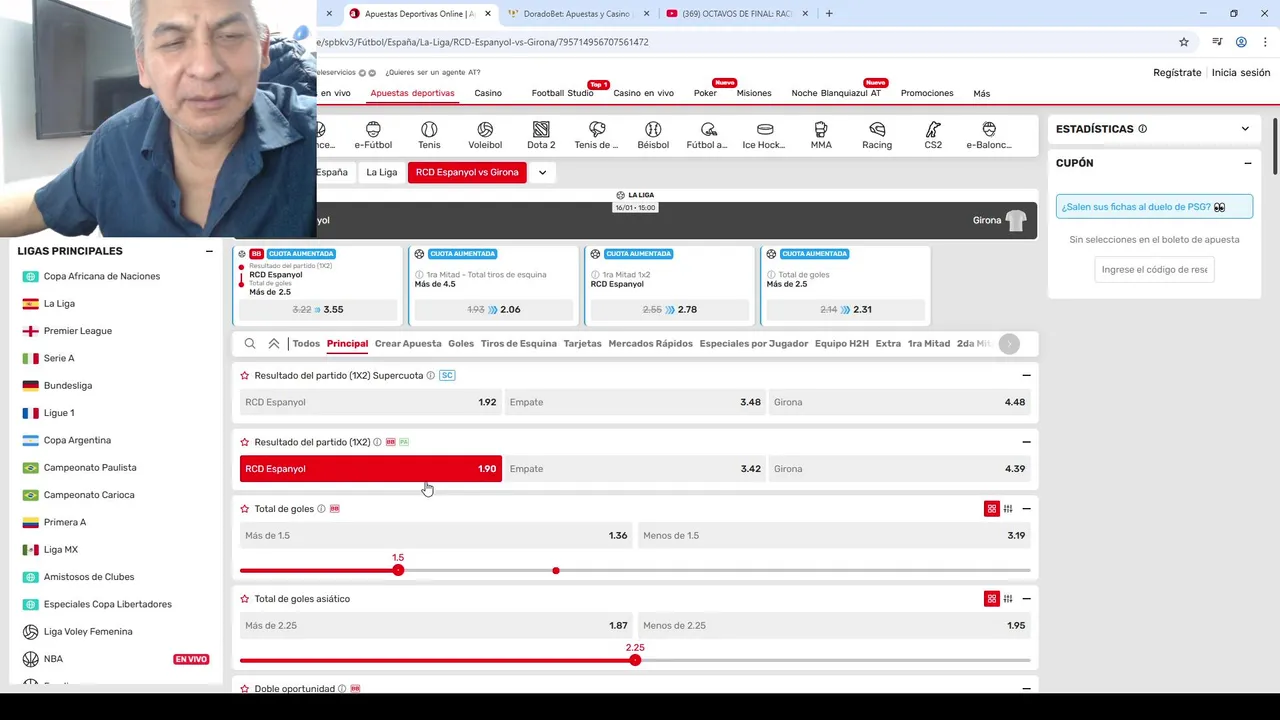1280x720 pixels.
Task: Click the second dot on Total de goles slider
Action: (556, 570)
